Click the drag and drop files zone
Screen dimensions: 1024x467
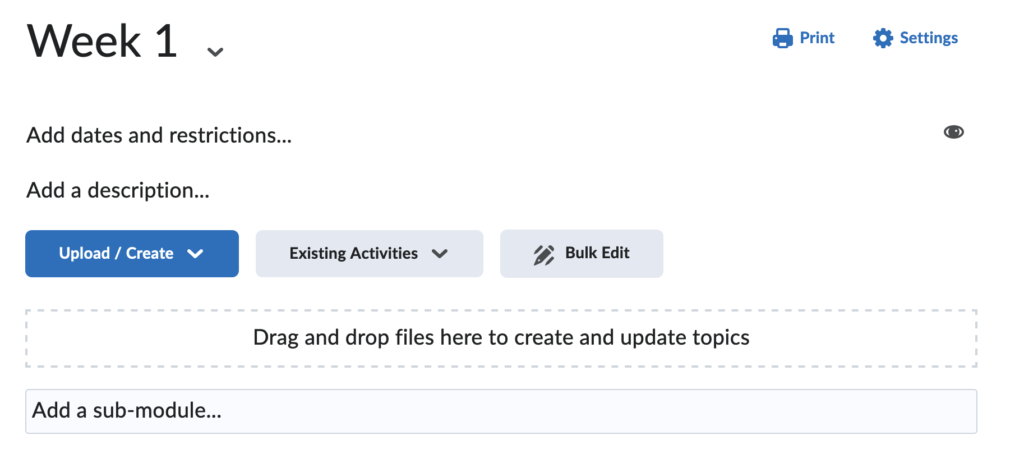point(501,338)
